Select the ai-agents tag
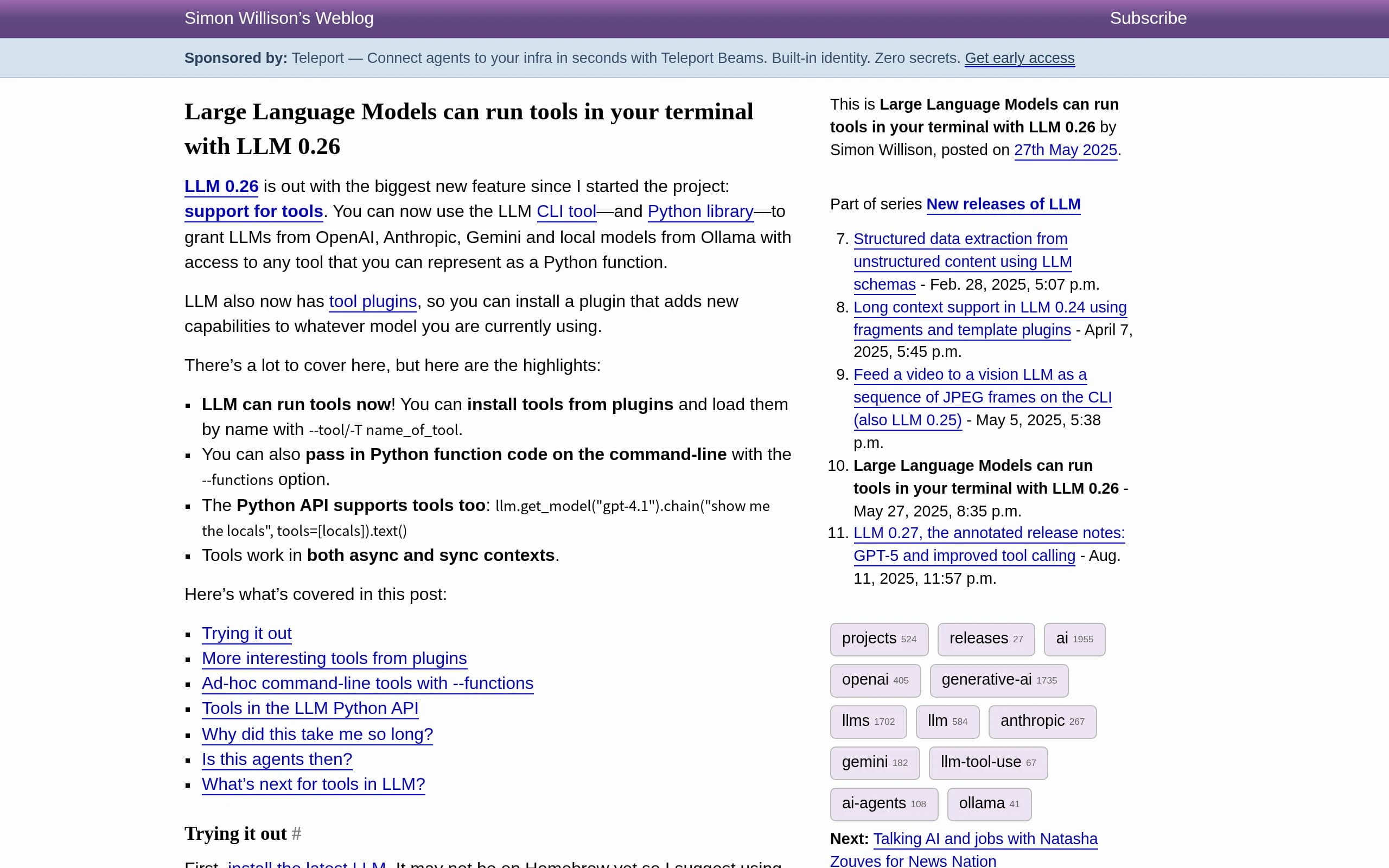The image size is (1389, 868). pyautogui.click(x=883, y=805)
